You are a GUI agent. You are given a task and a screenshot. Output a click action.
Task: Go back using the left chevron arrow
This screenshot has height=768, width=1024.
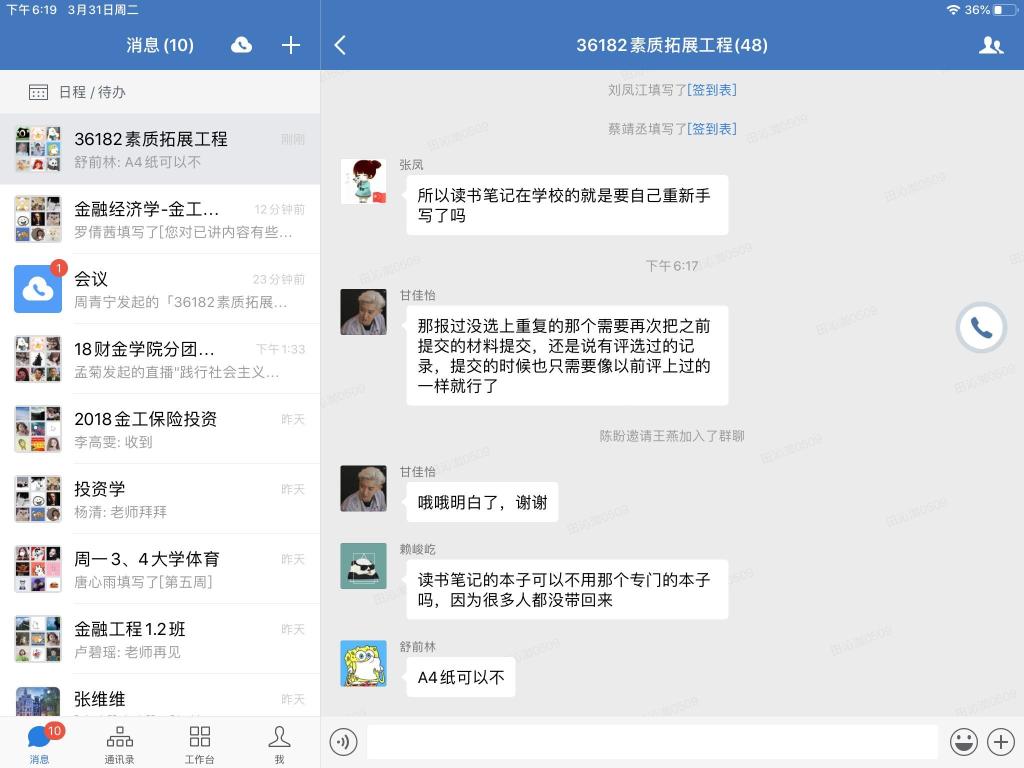point(340,45)
